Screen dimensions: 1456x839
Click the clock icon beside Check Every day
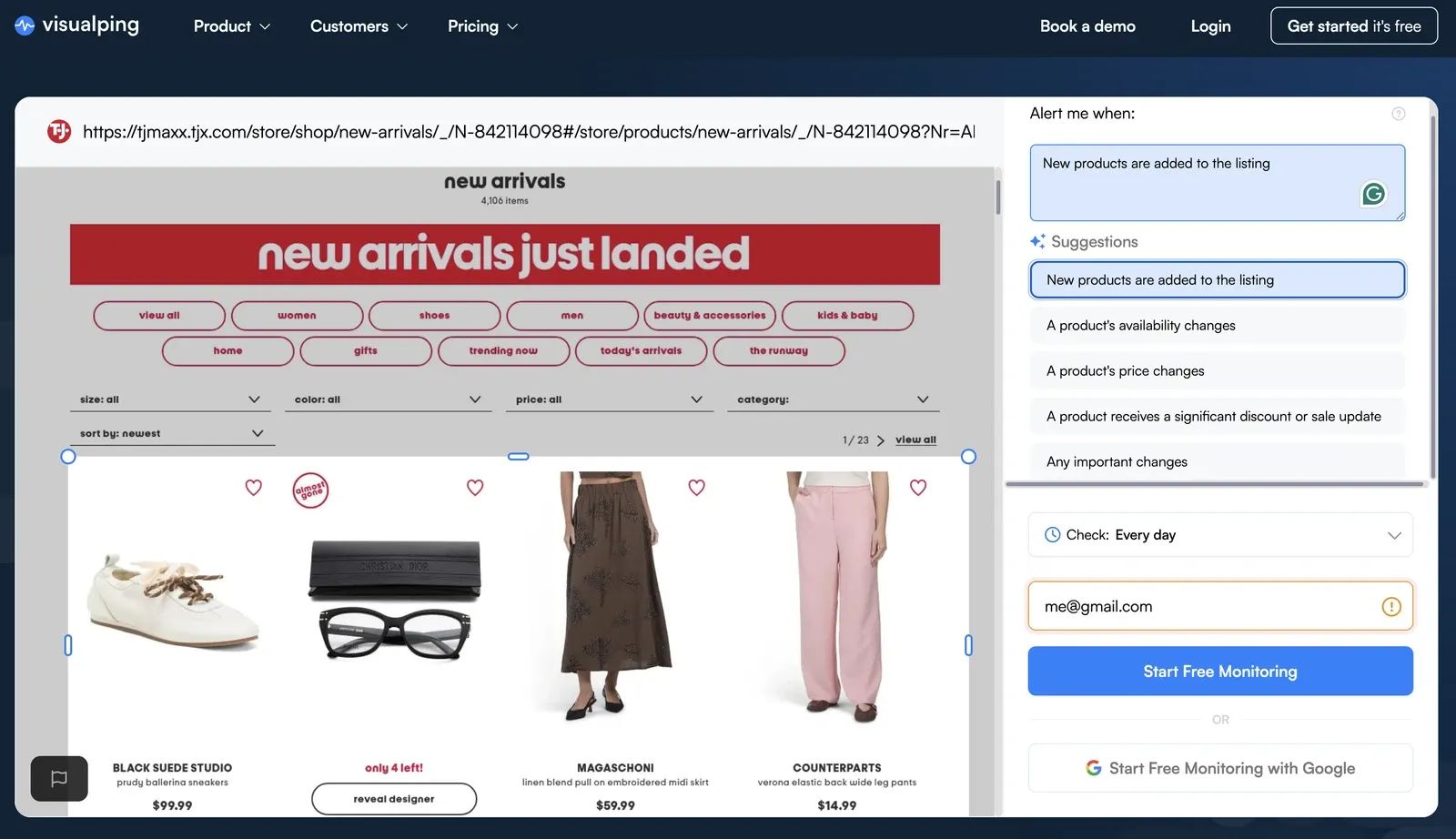1052,535
